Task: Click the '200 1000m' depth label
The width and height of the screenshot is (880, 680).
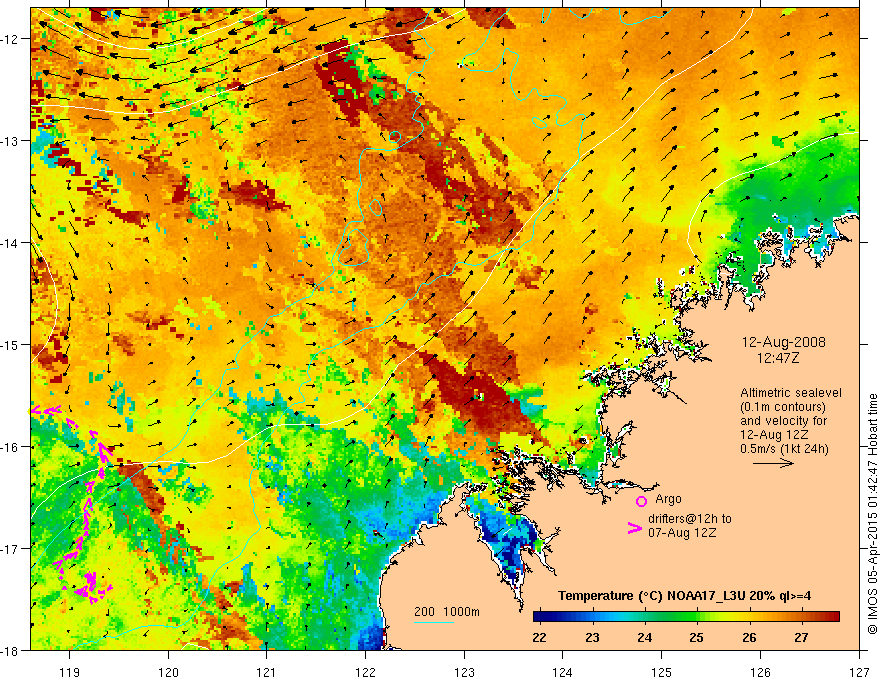Action: coord(447,612)
